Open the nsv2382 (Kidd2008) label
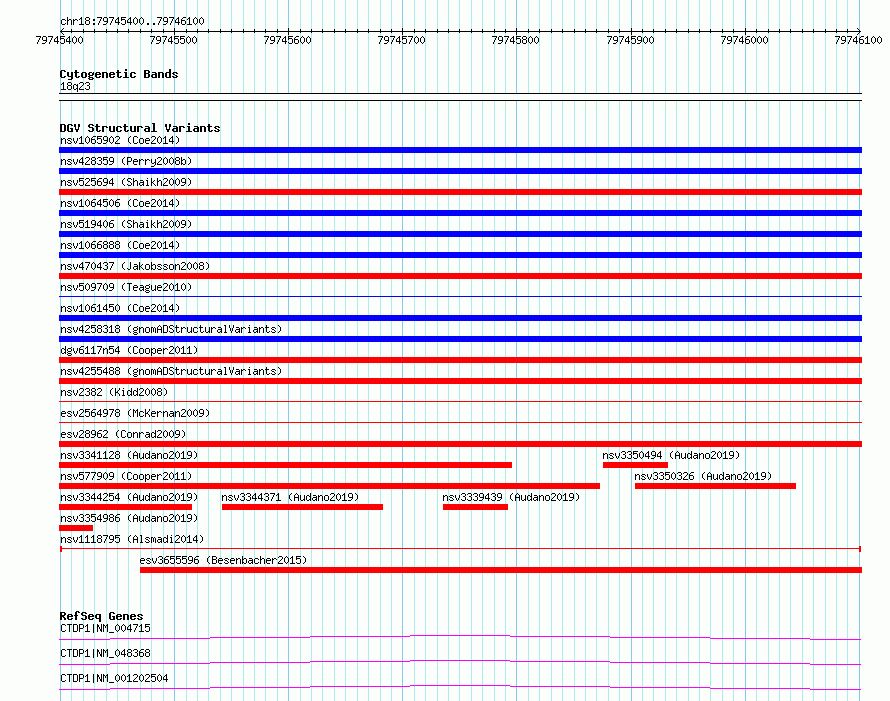This screenshot has width=890, height=701. (114, 392)
